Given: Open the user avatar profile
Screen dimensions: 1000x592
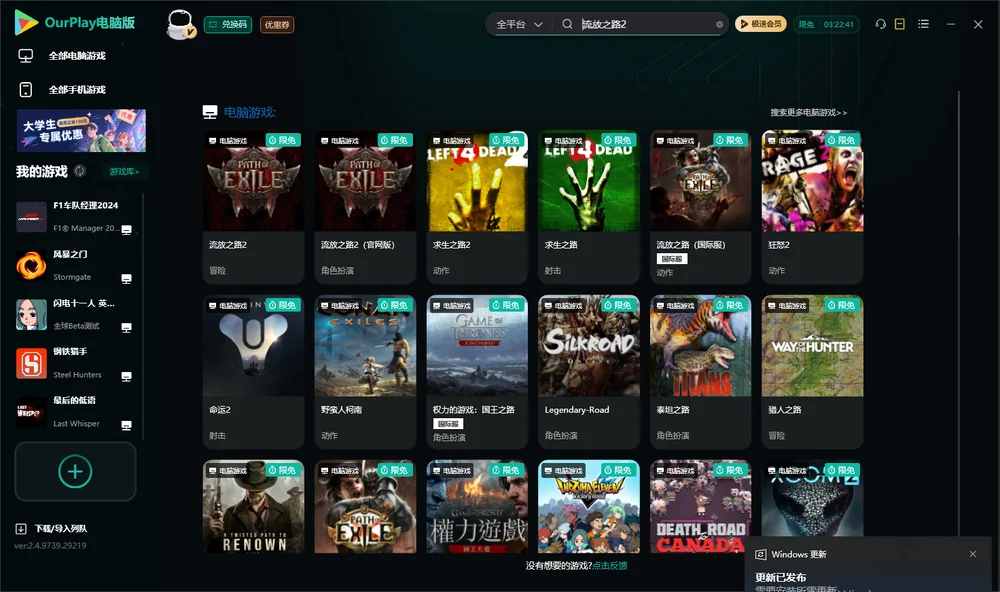Looking at the screenshot, I should pos(180,24).
